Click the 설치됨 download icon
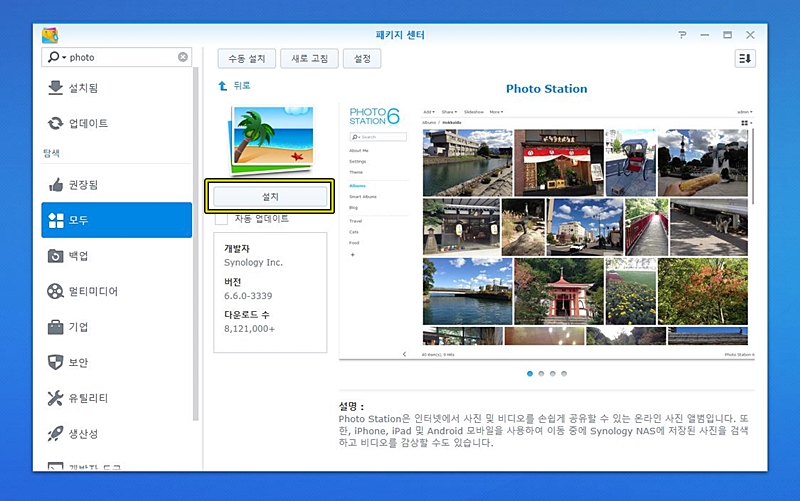This screenshot has width=800, height=501. 55,88
